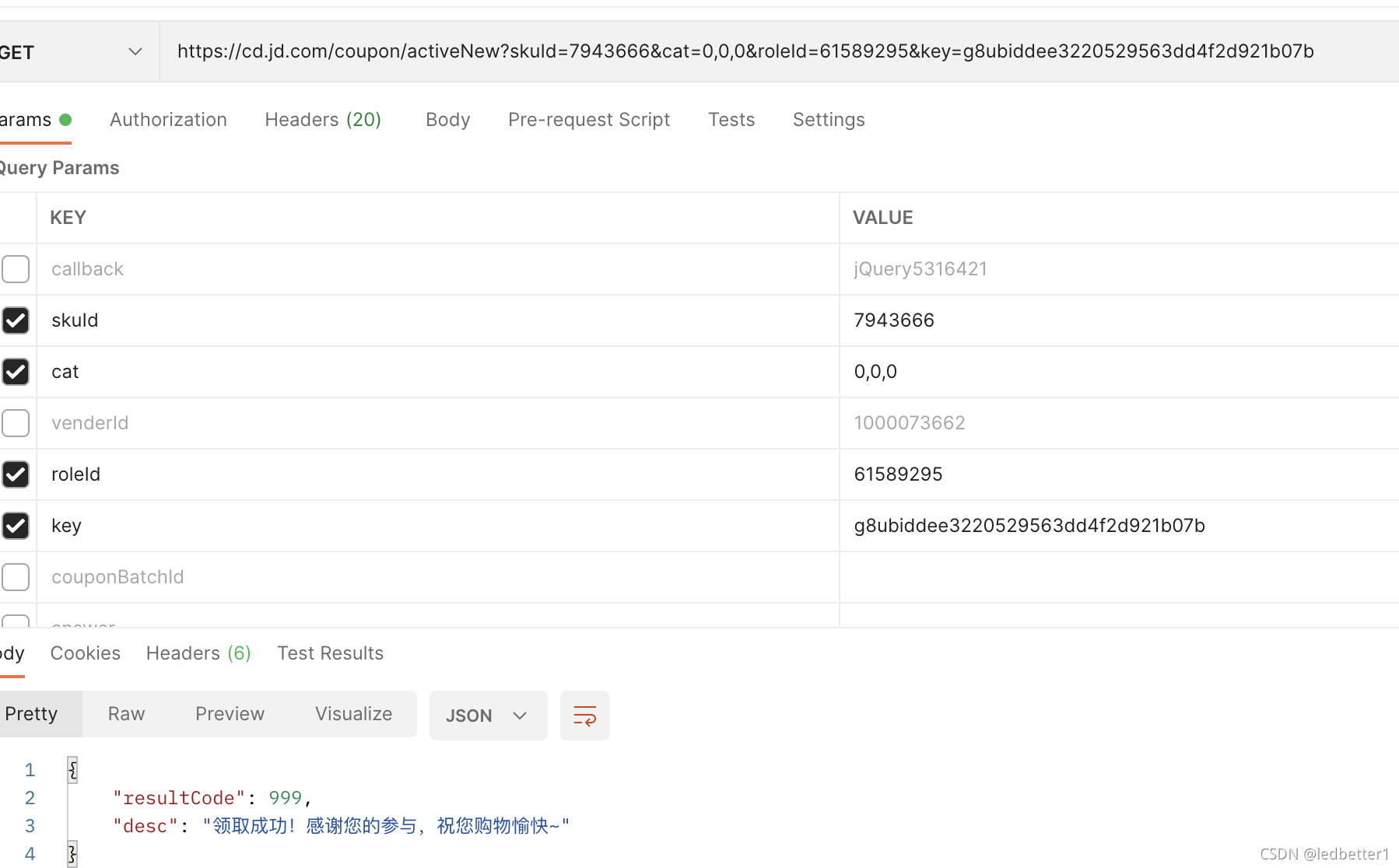This screenshot has width=1399, height=868.
Task: Enable the couponBatchId parameter checkbox
Action: coord(16,577)
